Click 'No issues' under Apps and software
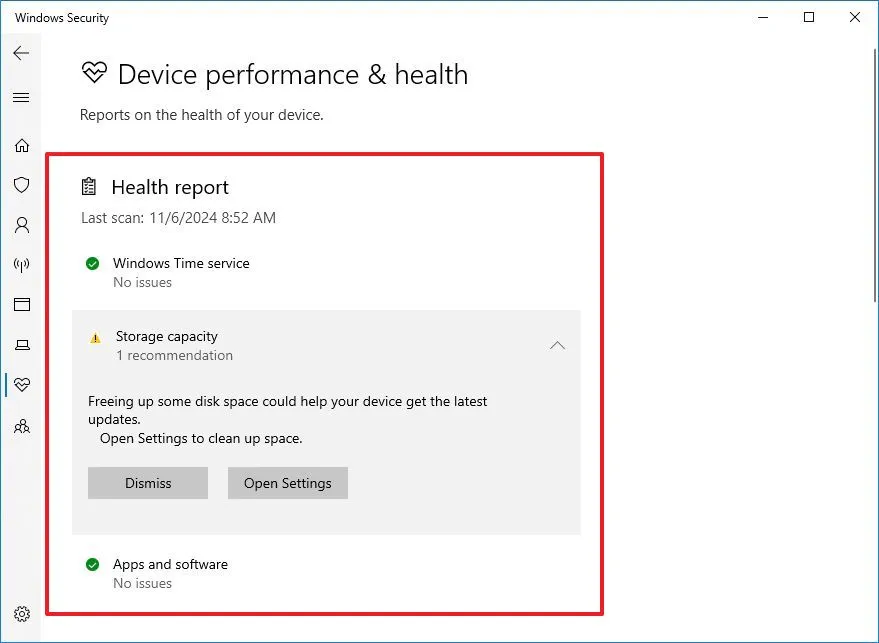This screenshot has height=643, width=879. point(142,584)
